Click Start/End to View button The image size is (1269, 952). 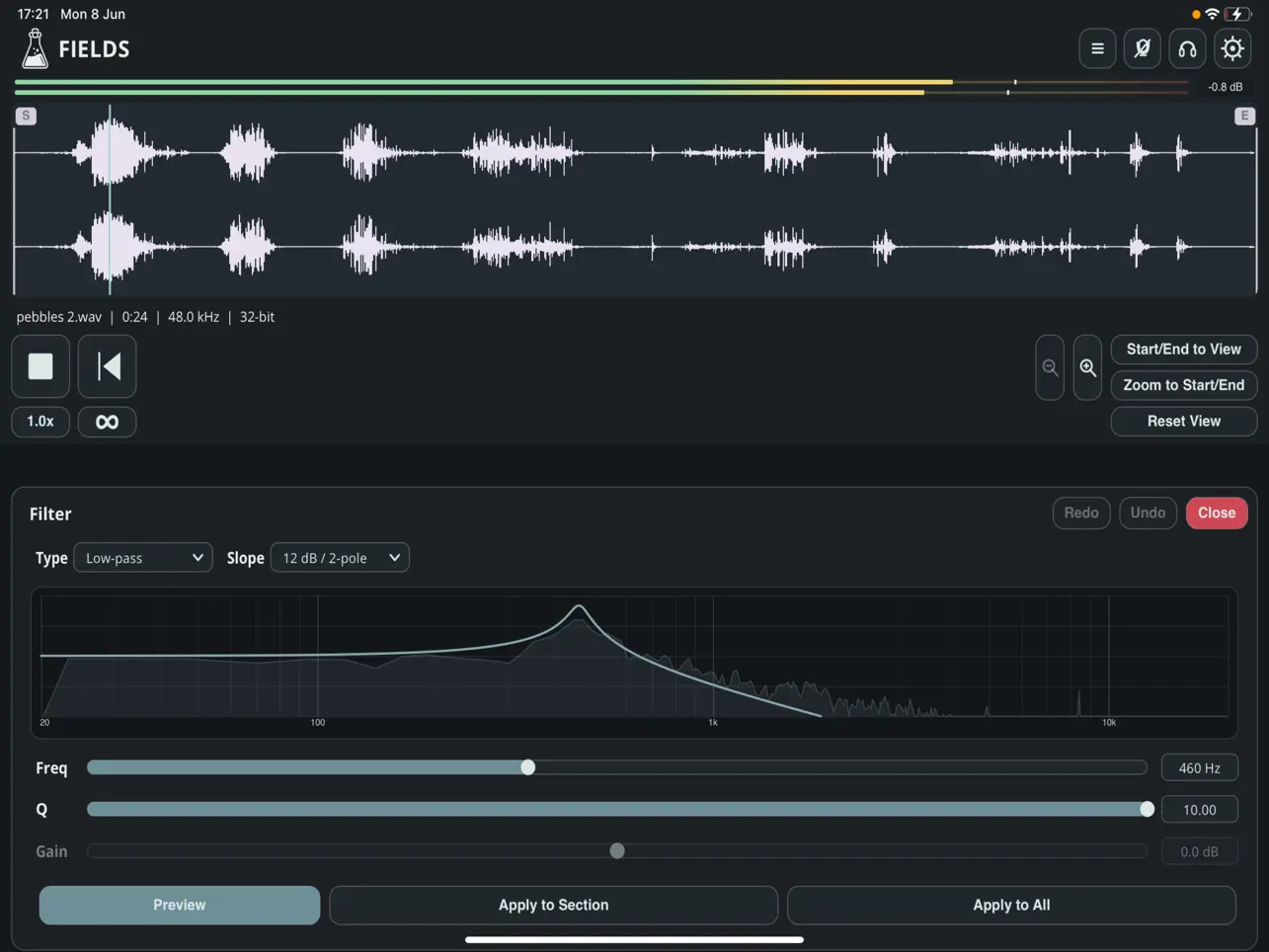[1184, 350]
